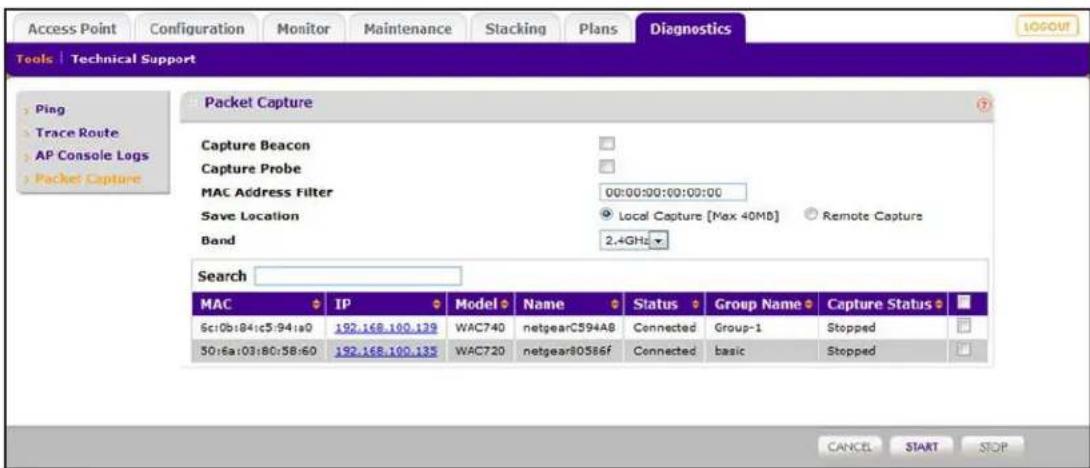Open the Technical Support submenu
The width and height of the screenshot is (1090, 468).
point(133,59)
